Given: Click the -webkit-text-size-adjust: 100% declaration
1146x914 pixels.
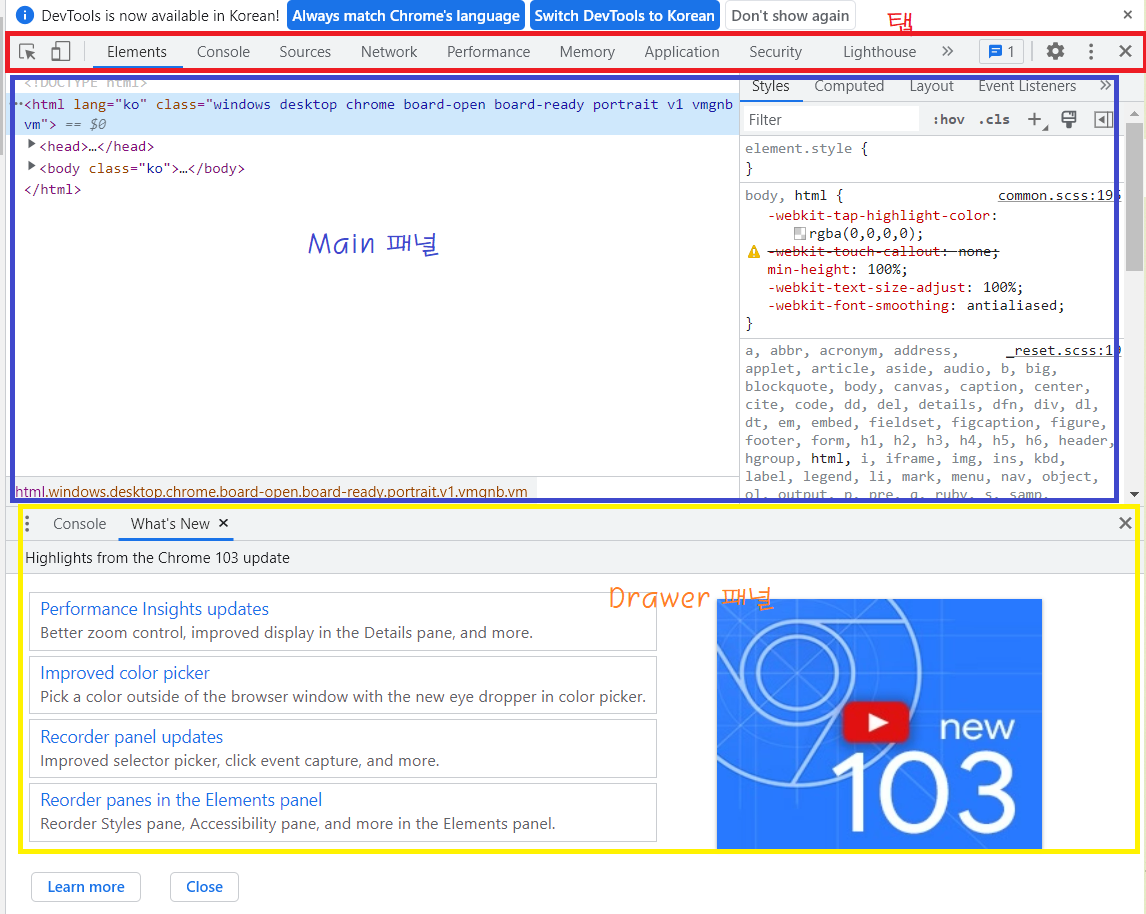Looking at the screenshot, I should coord(895,288).
